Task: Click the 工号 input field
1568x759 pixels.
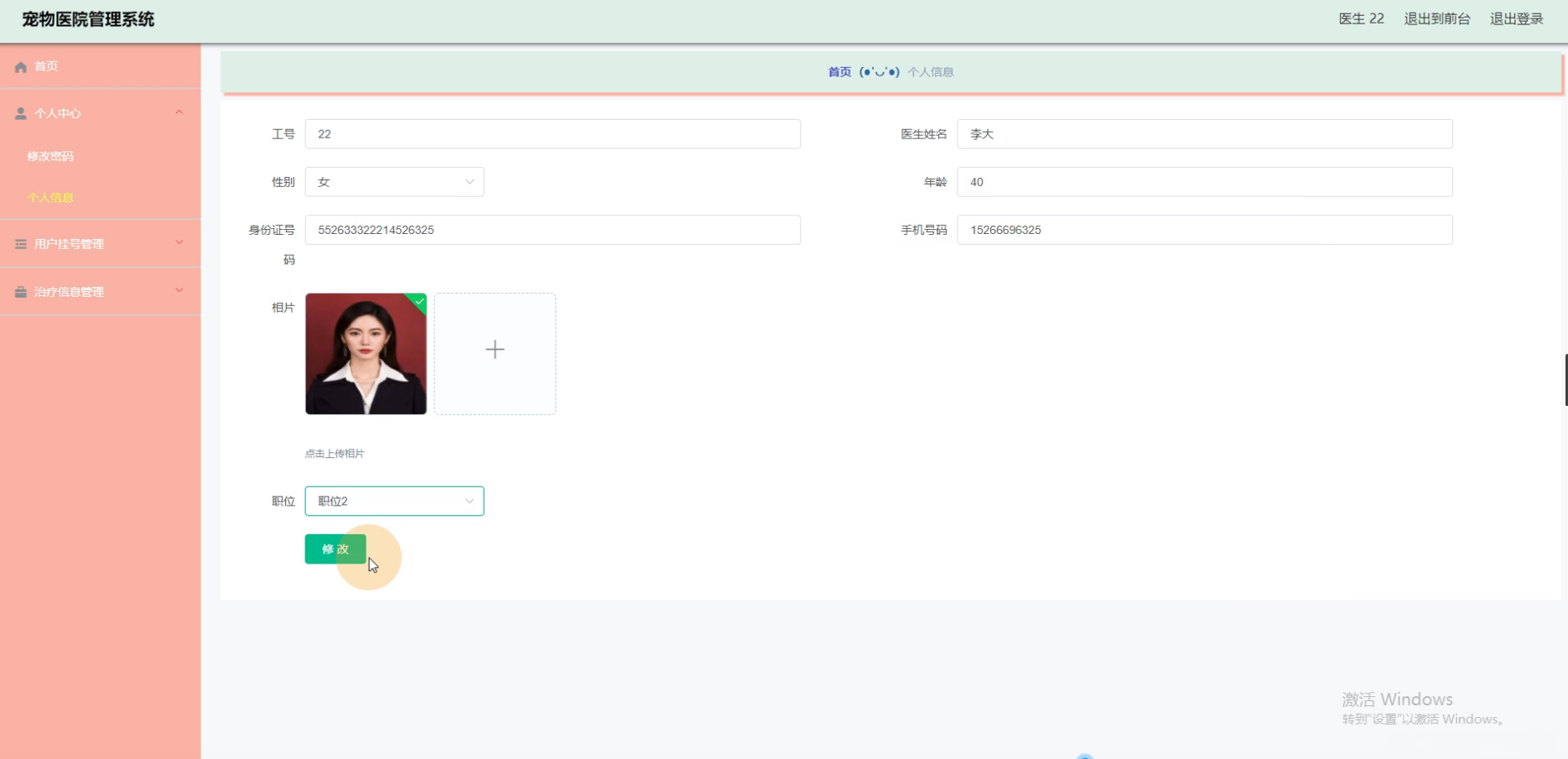Action: [x=553, y=134]
